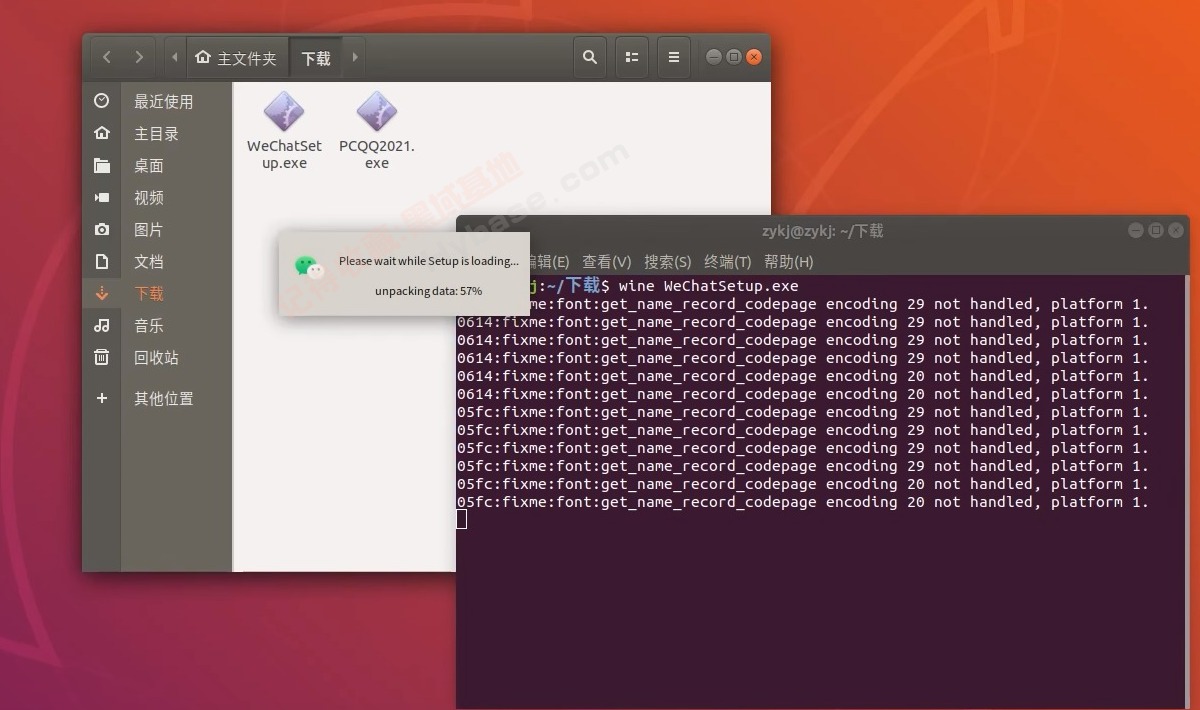
Task: Click the PCQQ2021.exe file name
Action: coord(377,154)
